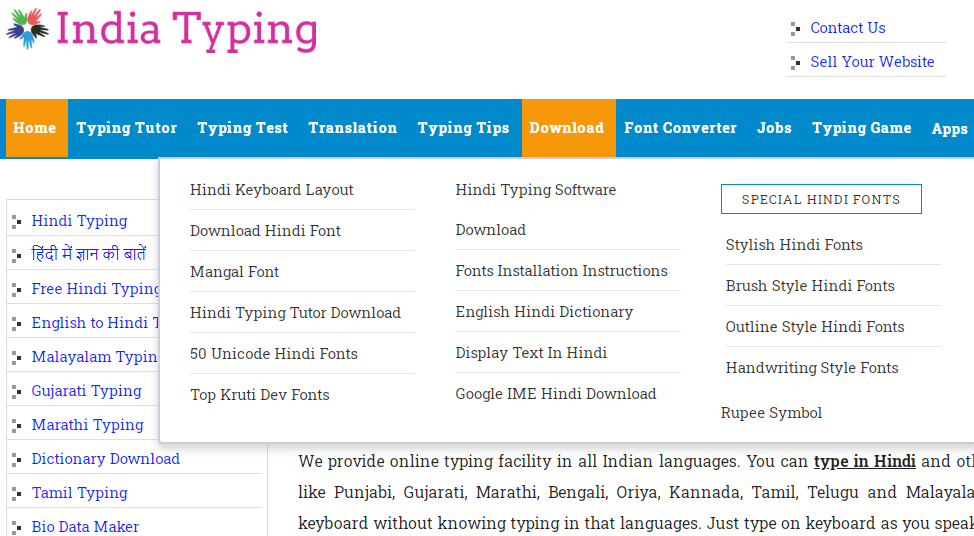Open Hindi Typing Tutor Download
The height and width of the screenshot is (536, 974).
pos(295,313)
